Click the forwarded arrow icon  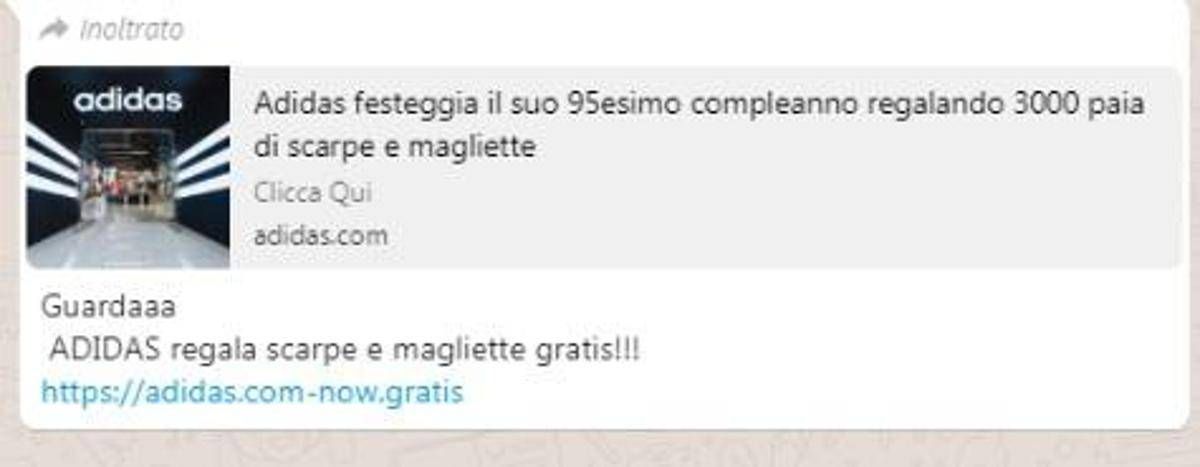pyautogui.click(x=53, y=29)
